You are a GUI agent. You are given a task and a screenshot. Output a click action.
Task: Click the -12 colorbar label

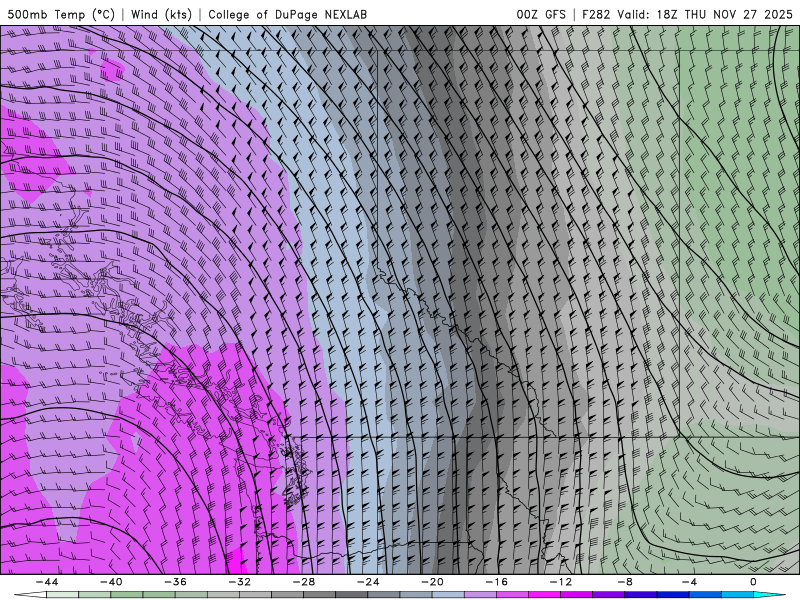[x=561, y=582]
